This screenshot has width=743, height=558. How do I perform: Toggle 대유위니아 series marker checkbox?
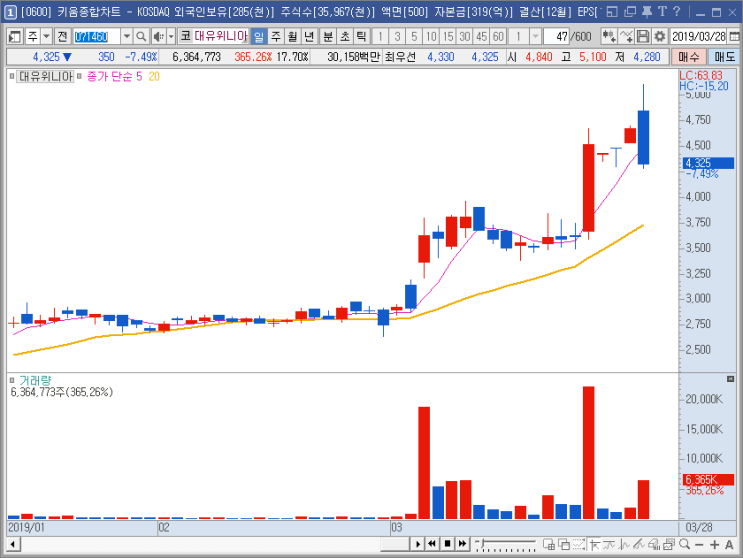click(12, 76)
